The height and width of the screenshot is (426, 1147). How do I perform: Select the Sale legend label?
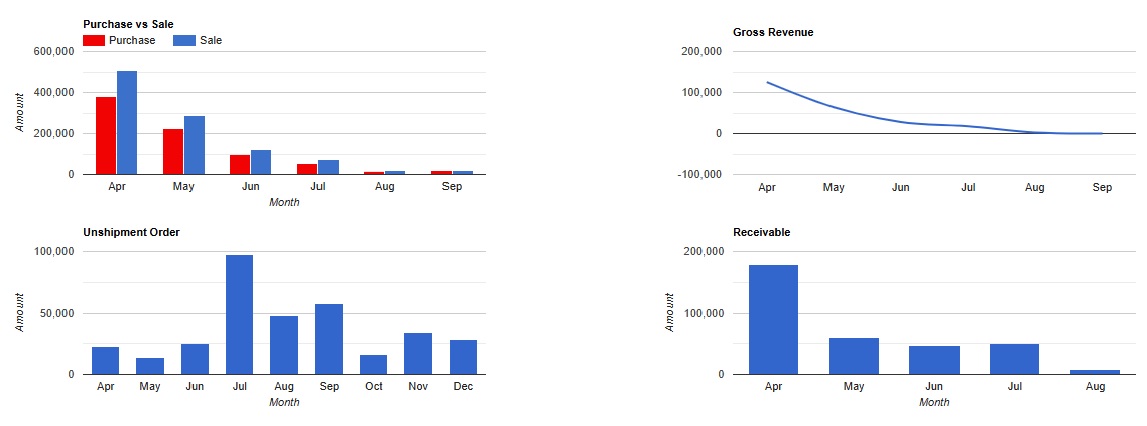[x=211, y=41]
